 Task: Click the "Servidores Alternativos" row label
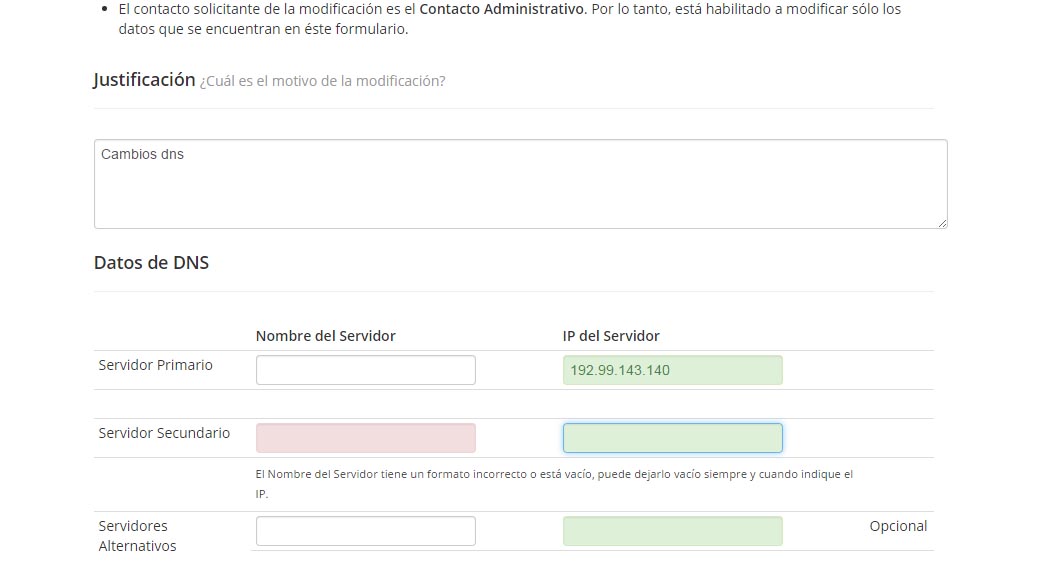(x=137, y=535)
